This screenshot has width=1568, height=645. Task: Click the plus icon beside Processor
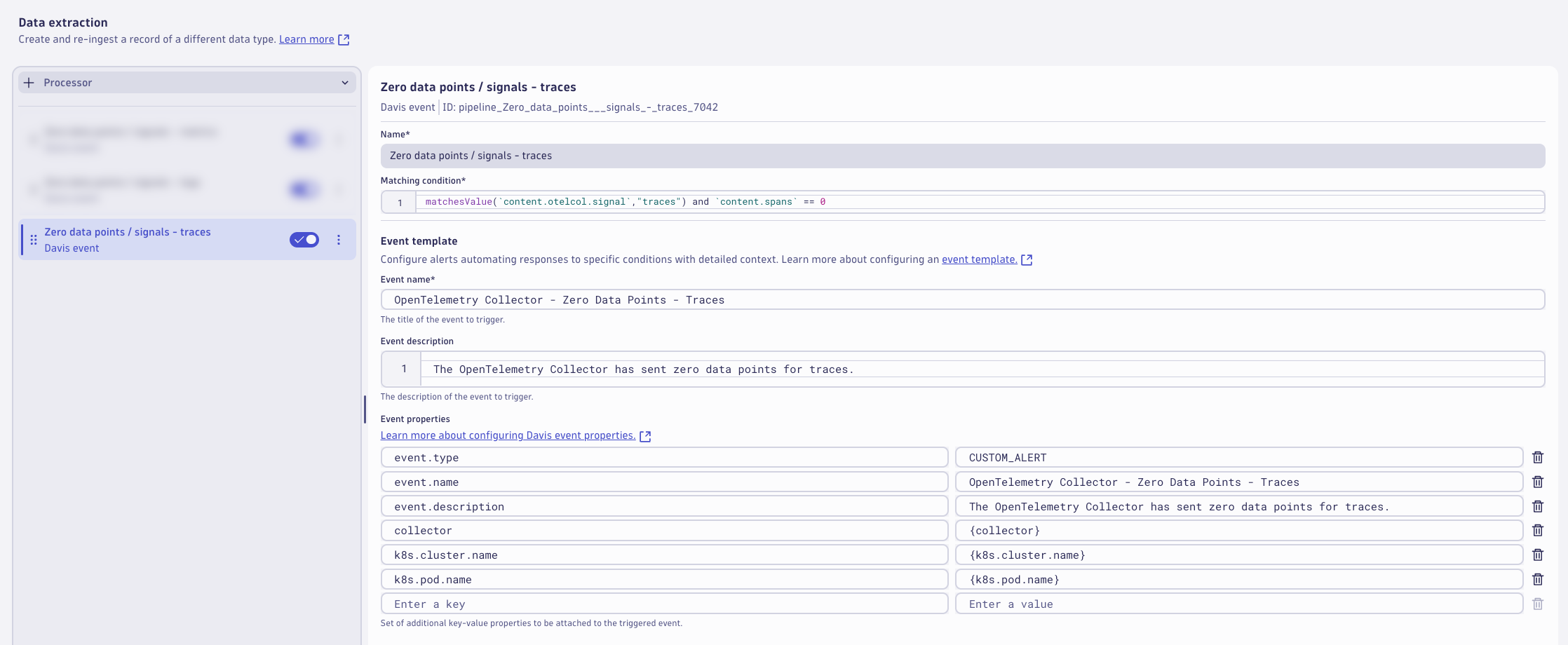coord(29,83)
